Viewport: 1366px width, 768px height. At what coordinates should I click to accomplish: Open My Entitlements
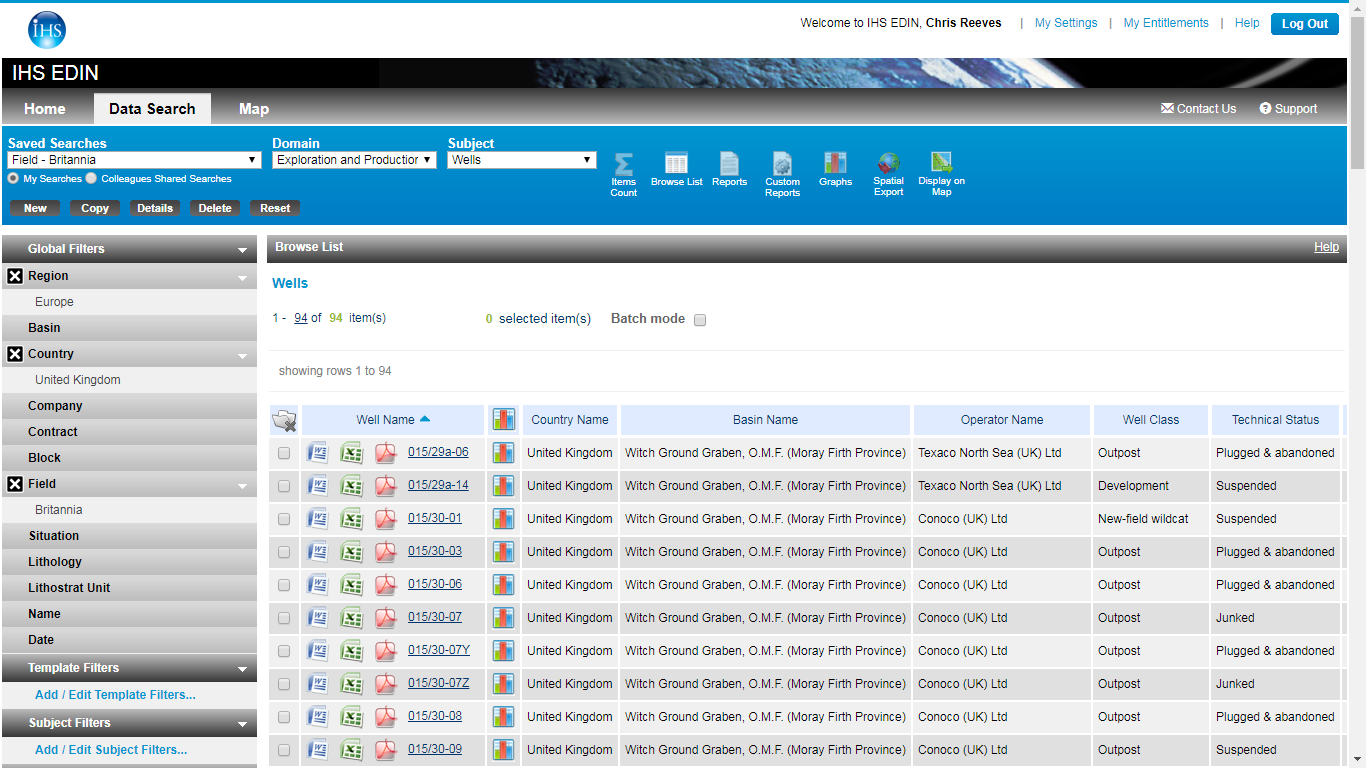point(1166,23)
